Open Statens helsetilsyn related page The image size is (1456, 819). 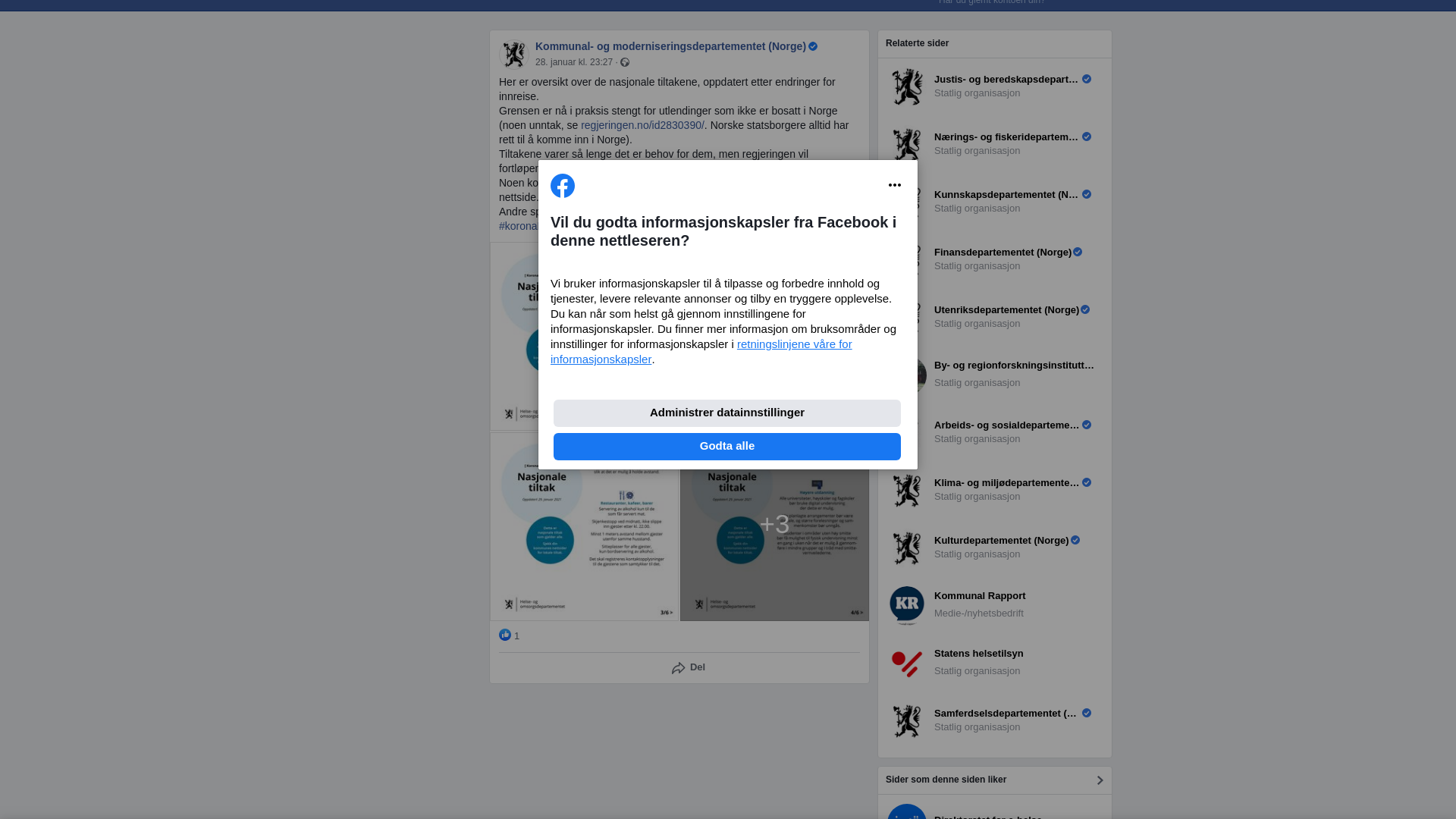coord(978,653)
